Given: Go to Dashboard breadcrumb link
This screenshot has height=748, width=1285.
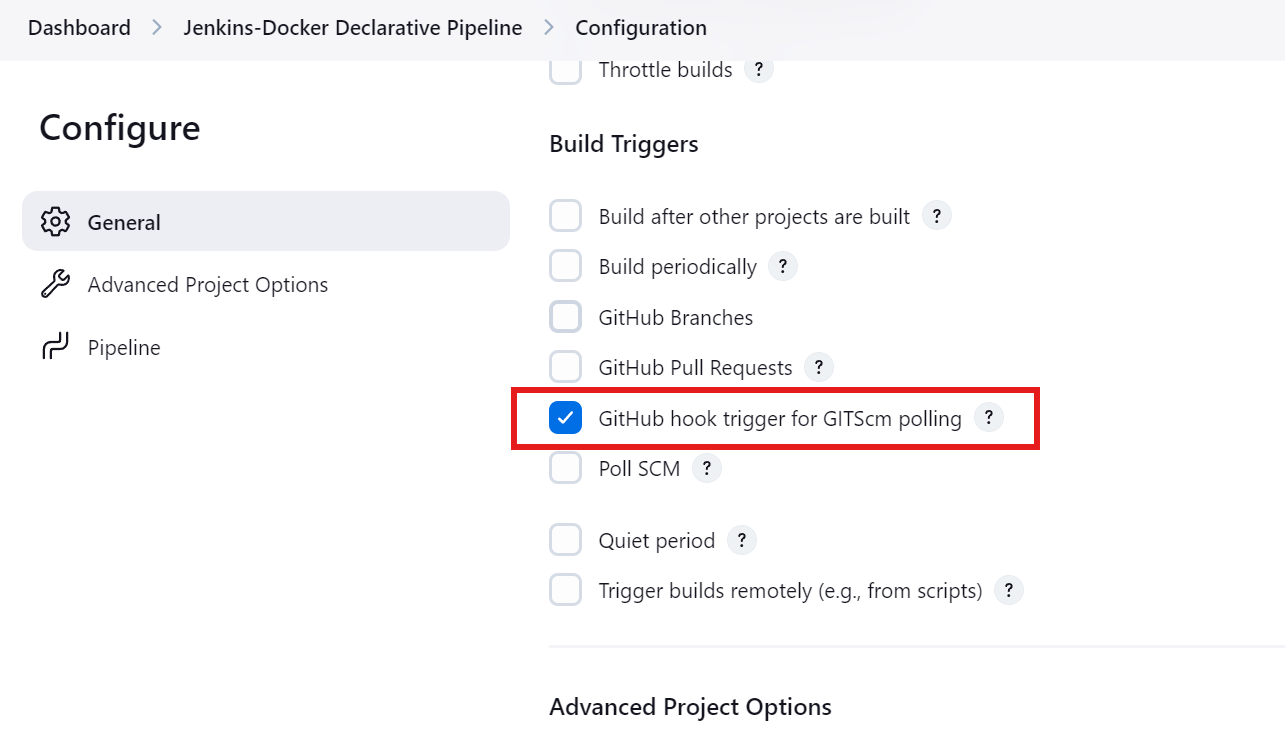Looking at the screenshot, I should point(79,28).
